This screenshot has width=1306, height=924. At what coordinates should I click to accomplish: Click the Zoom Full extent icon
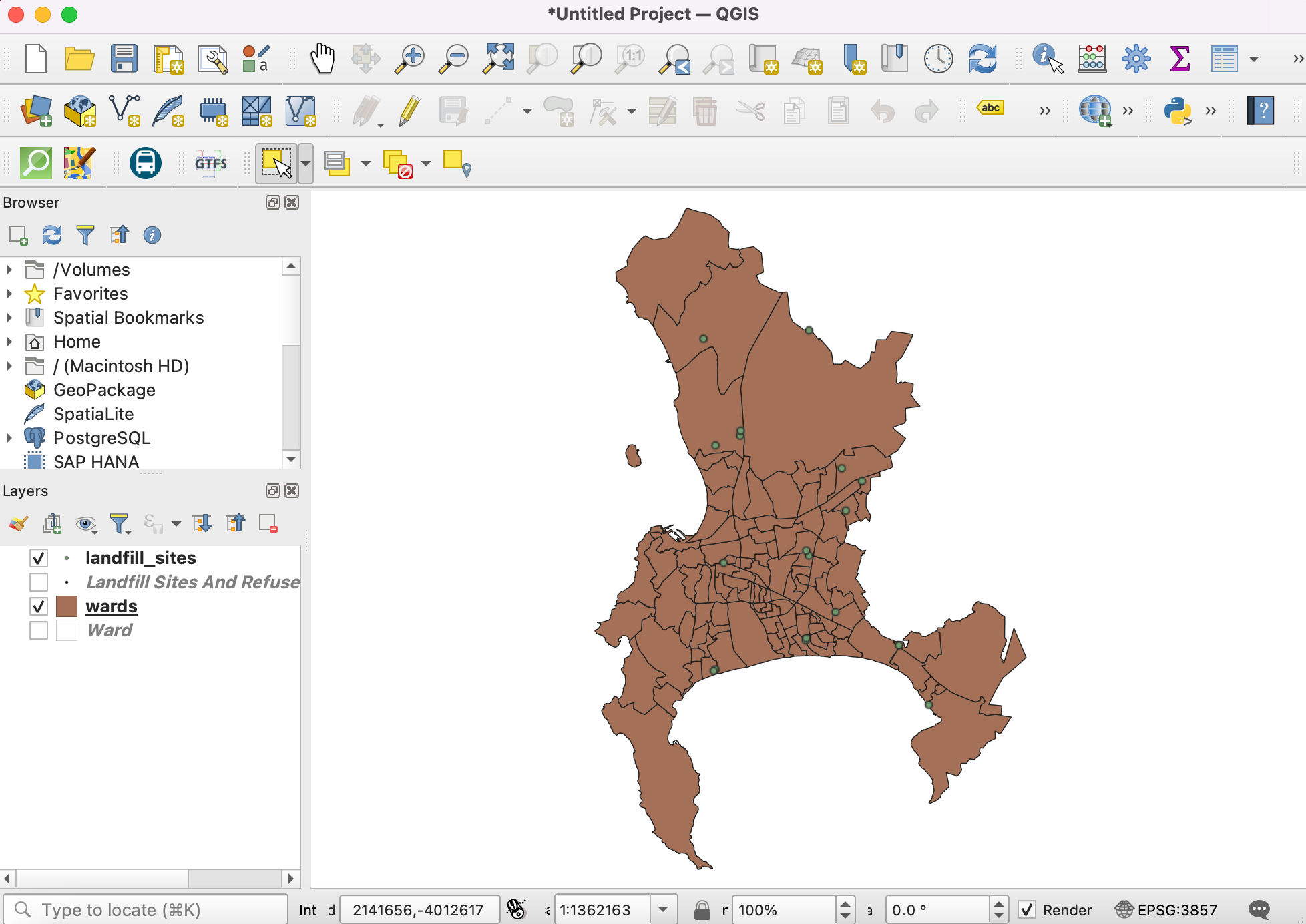click(499, 59)
